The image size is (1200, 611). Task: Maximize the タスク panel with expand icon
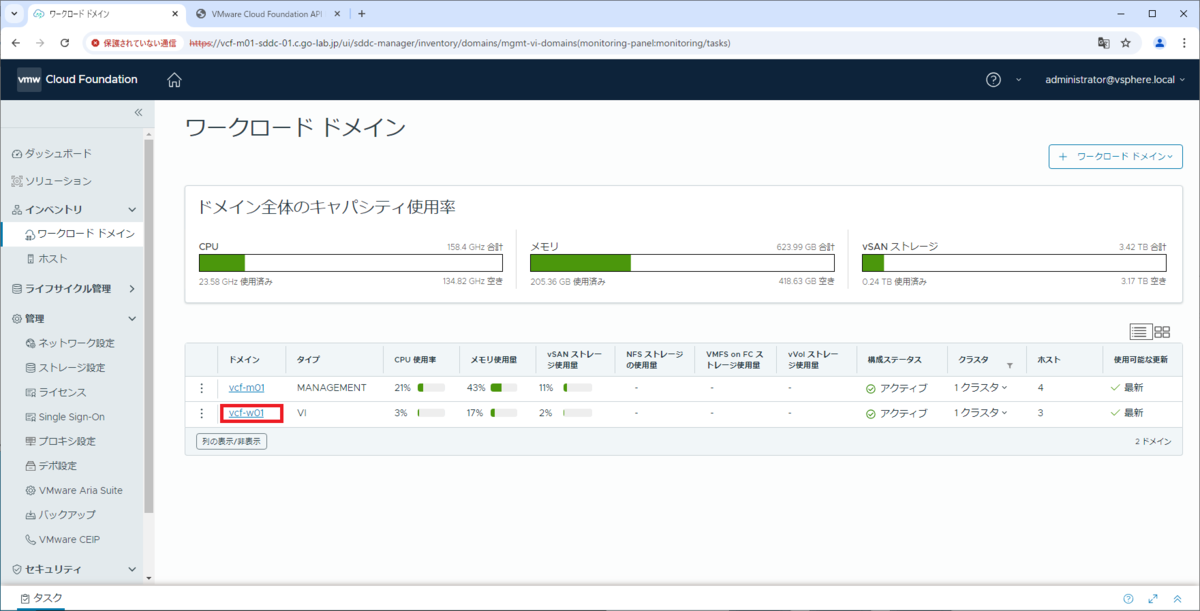coord(1153,598)
